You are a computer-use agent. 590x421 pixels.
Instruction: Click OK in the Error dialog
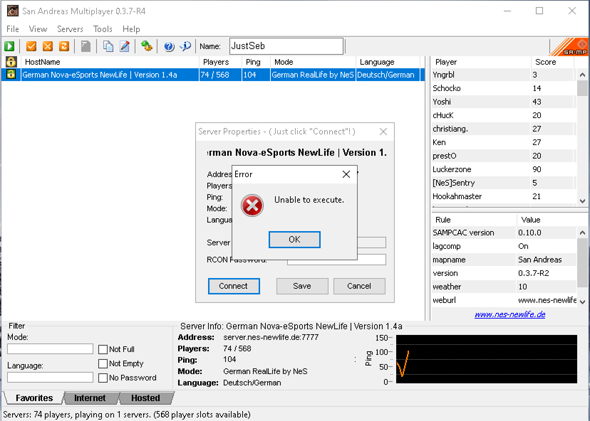coord(294,240)
